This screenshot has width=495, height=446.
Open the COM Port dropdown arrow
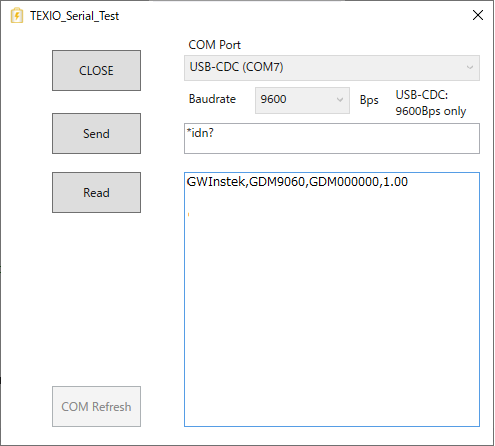(470, 68)
